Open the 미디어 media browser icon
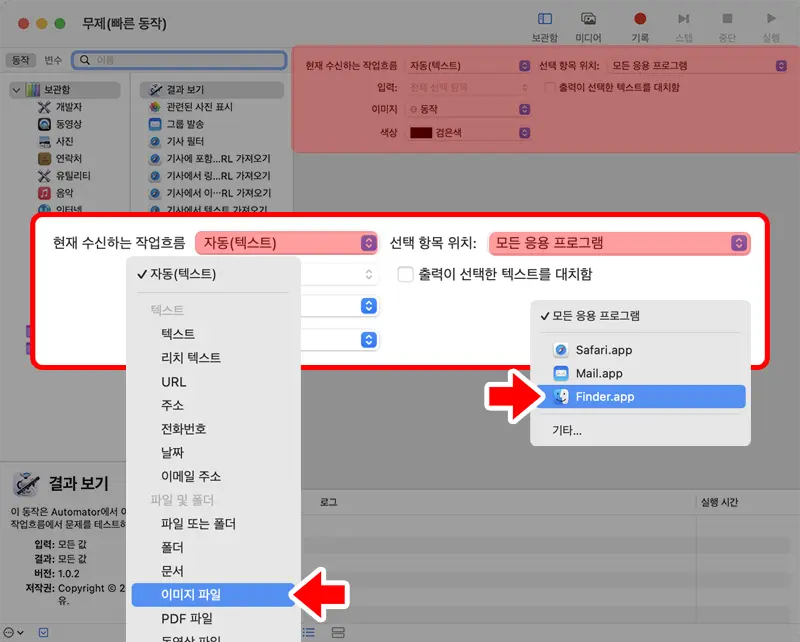This screenshot has width=800, height=642. coord(588,19)
